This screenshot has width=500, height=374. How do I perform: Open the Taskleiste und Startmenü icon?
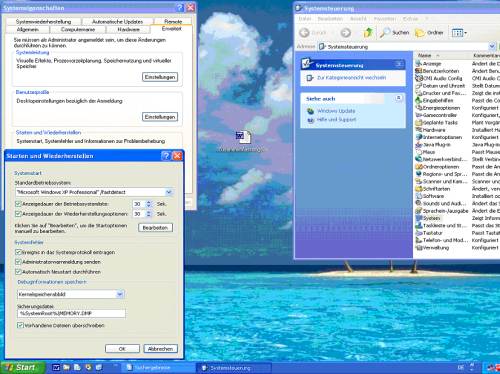coord(419,225)
